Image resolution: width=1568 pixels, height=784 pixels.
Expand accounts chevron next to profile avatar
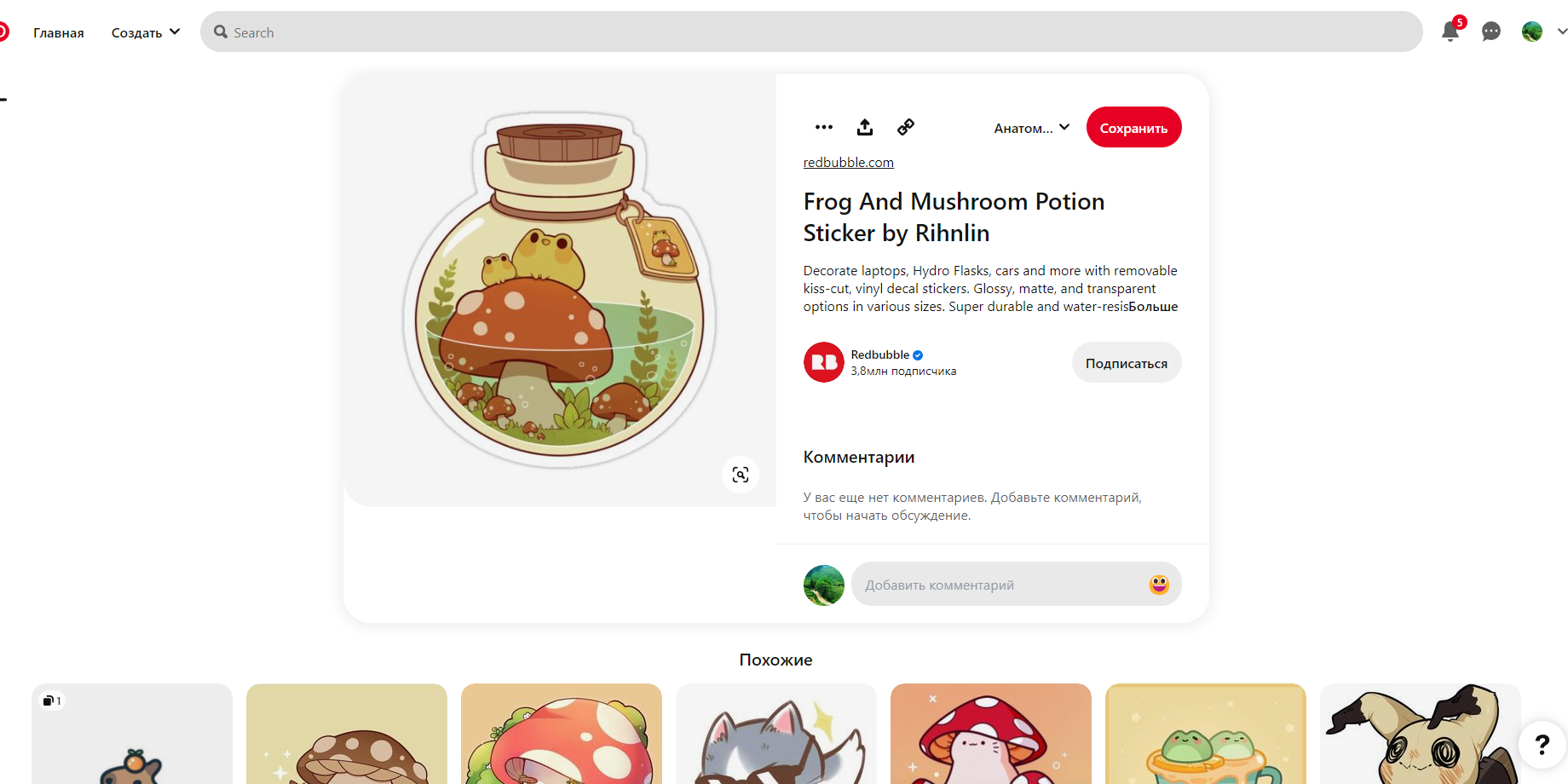[1561, 32]
